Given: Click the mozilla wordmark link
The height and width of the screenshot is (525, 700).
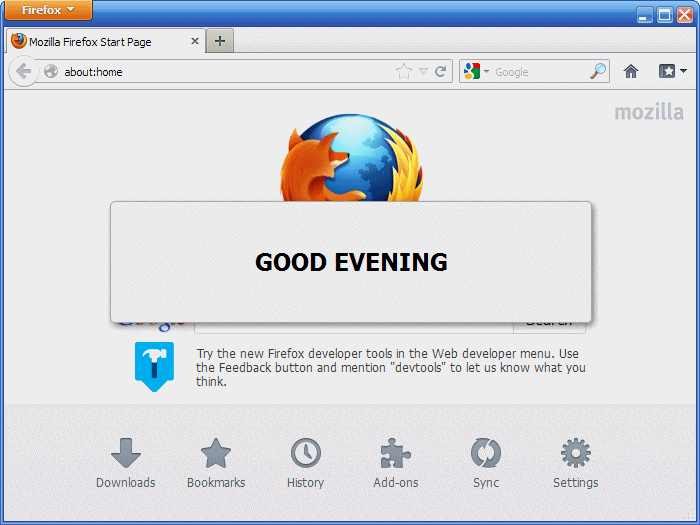Looking at the screenshot, I should click(x=649, y=112).
